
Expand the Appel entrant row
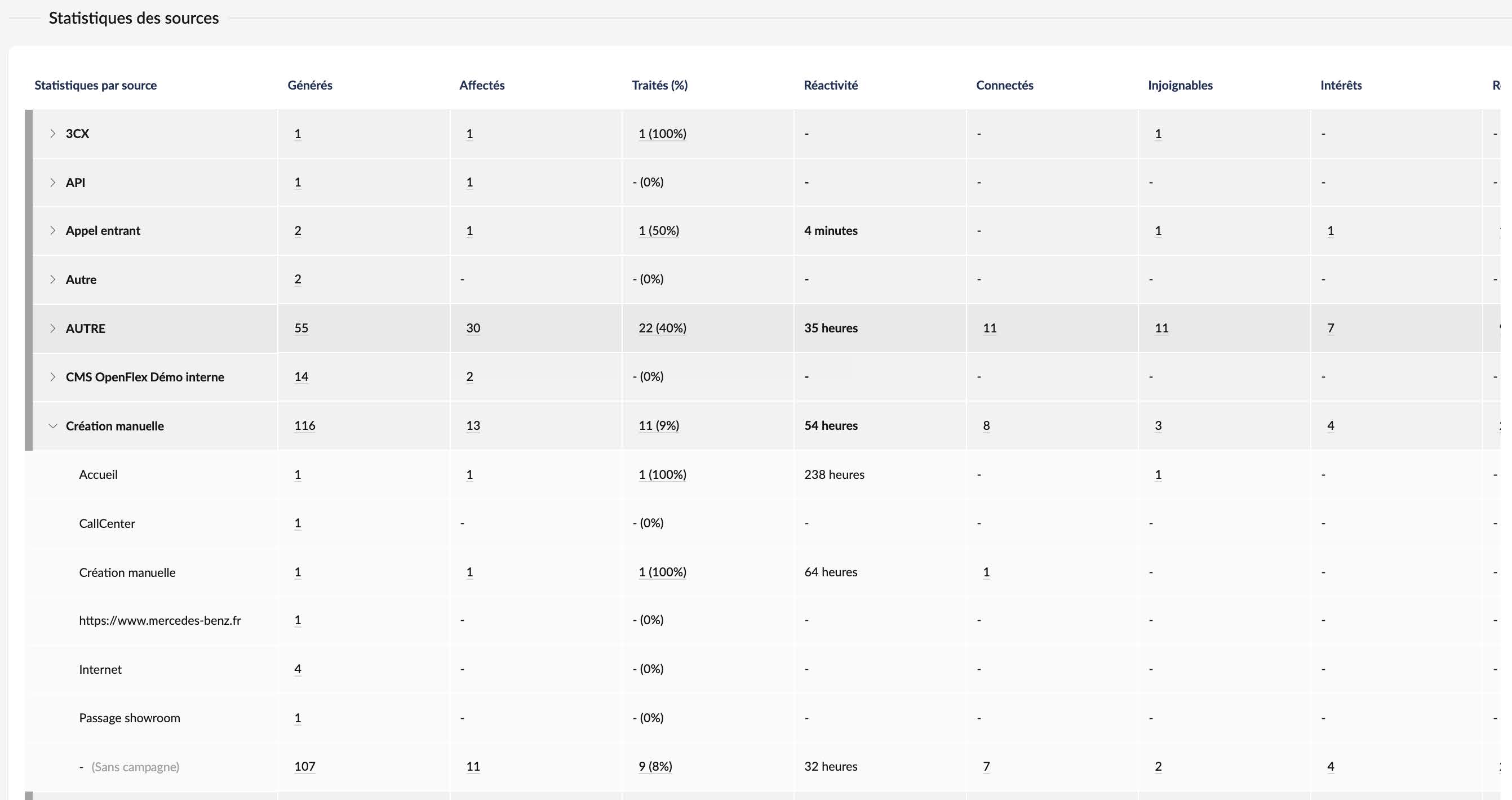click(53, 230)
